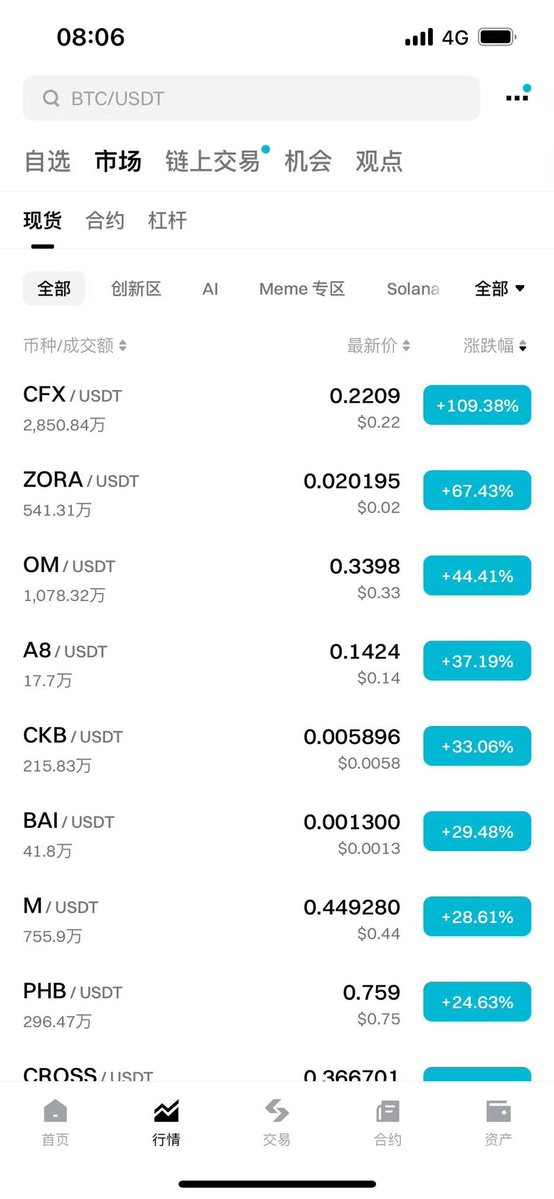Toggle 最新价 price sort arrows

(406, 346)
